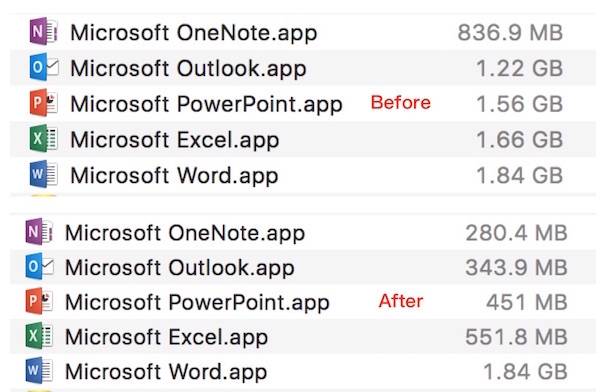
Task: Click the PowerPoint icon beside the Before label
Action: pos(44,103)
